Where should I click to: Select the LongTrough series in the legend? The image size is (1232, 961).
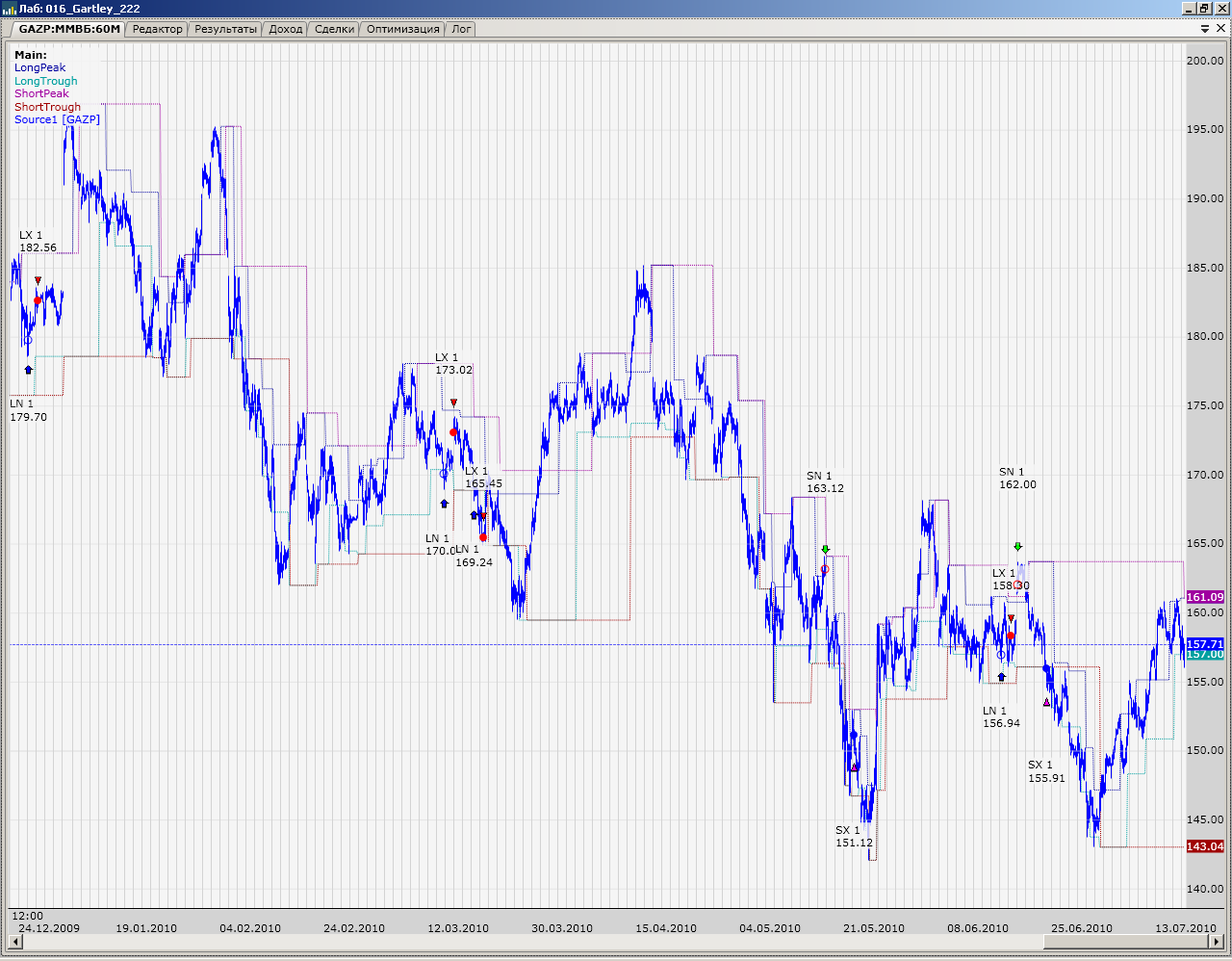[46, 81]
